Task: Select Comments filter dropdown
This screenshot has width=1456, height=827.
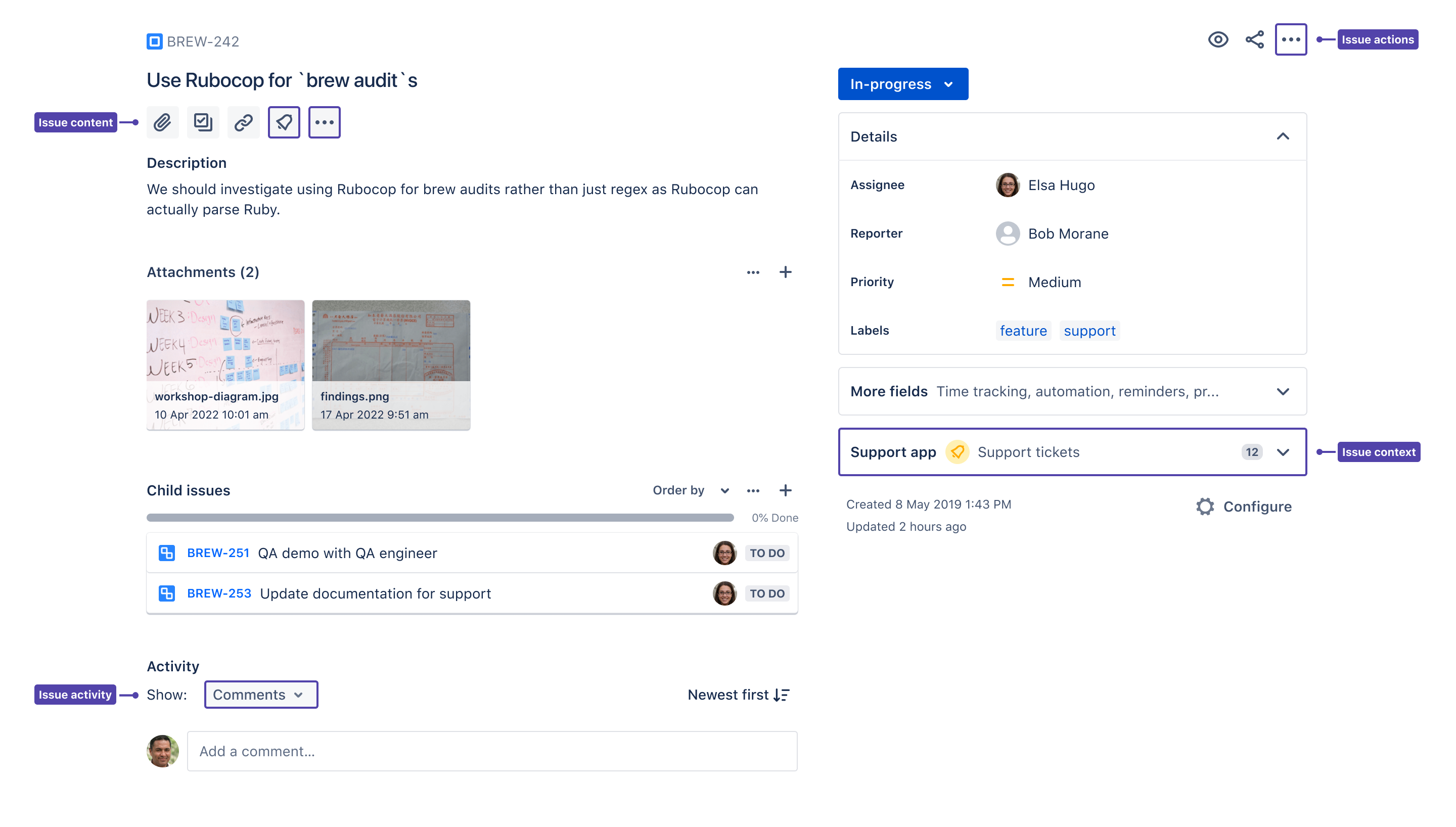Action: (261, 694)
